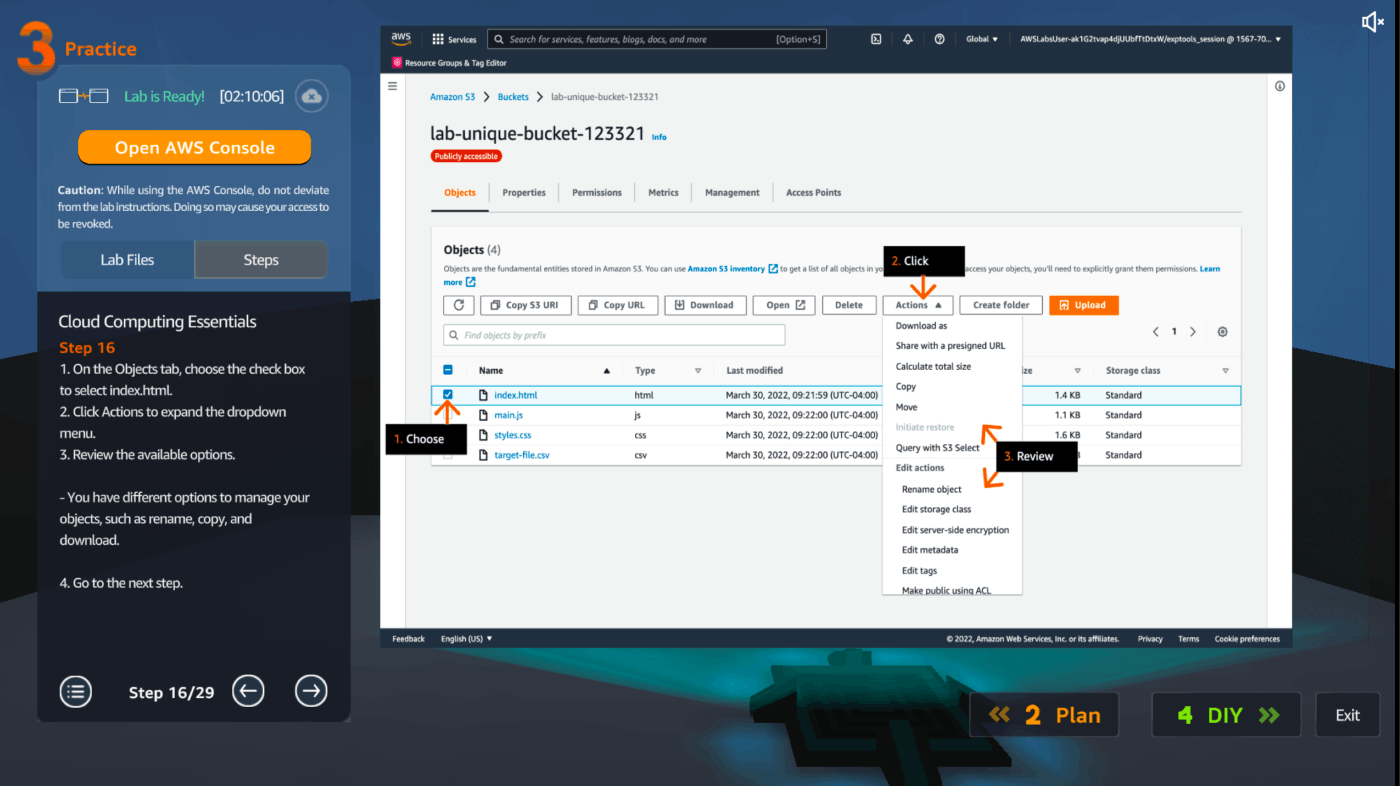Choose Share with a presigned URL
This screenshot has width=1400, height=786.
coord(952,346)
